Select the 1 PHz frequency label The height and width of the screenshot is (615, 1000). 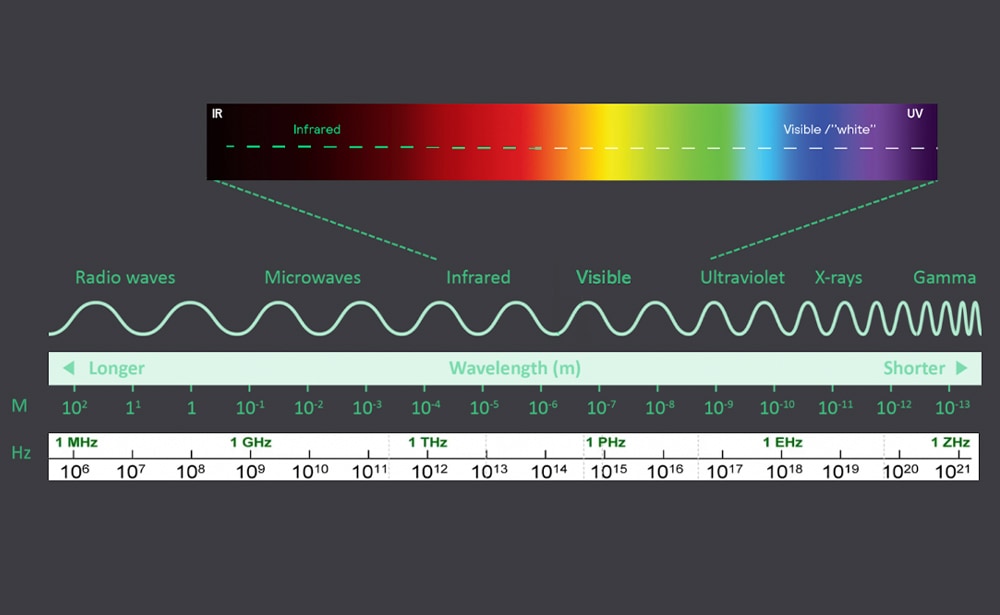click(x=605, y=442)
